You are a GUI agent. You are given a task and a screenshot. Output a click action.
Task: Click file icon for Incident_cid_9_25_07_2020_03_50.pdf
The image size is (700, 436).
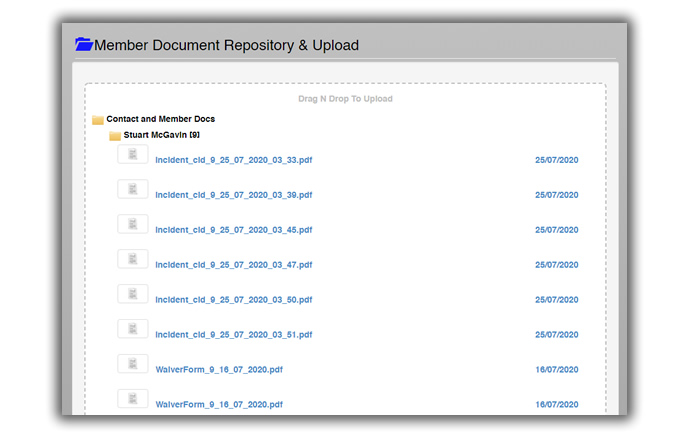(133, 294)
